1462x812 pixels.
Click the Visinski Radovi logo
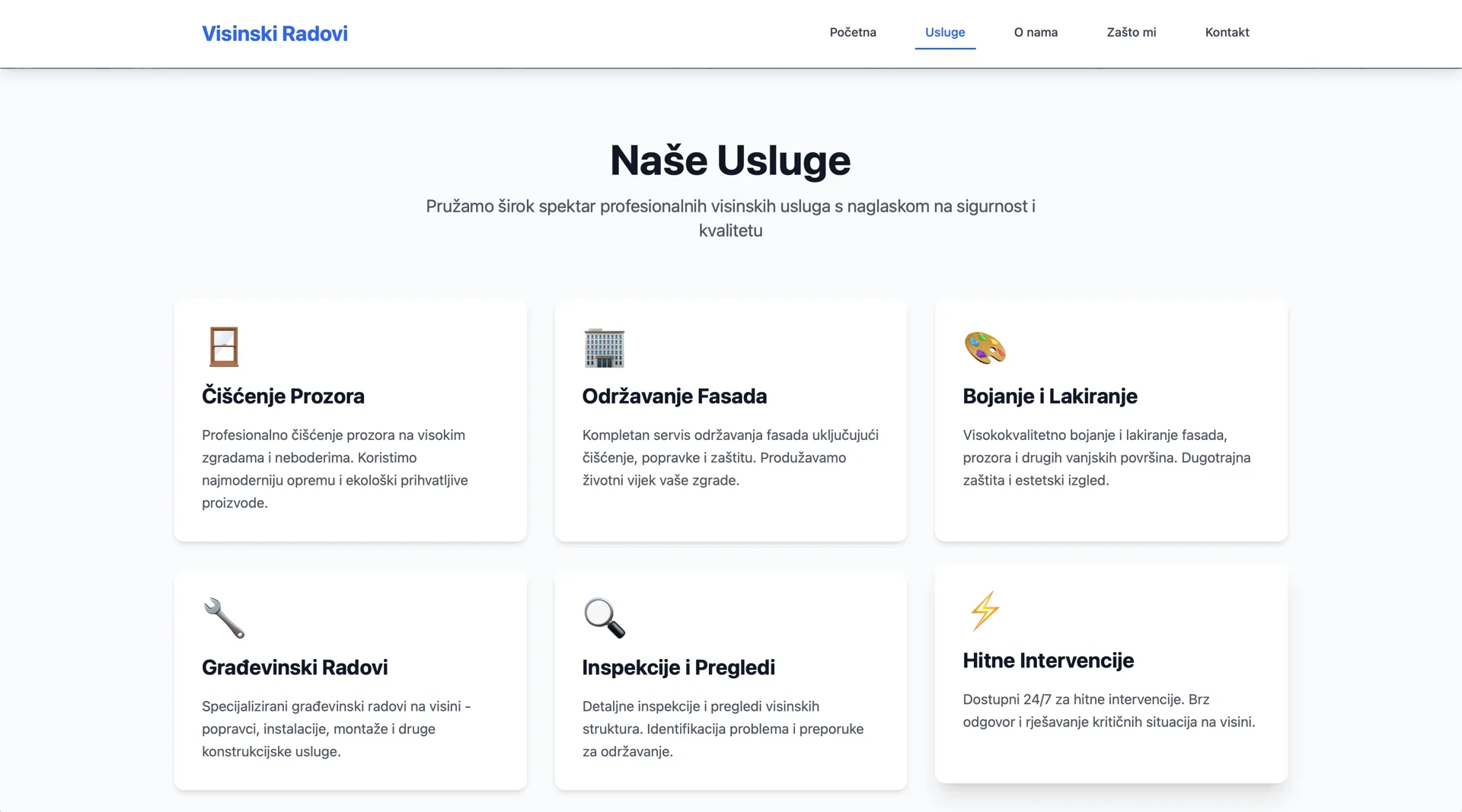(x=275, y=33)
